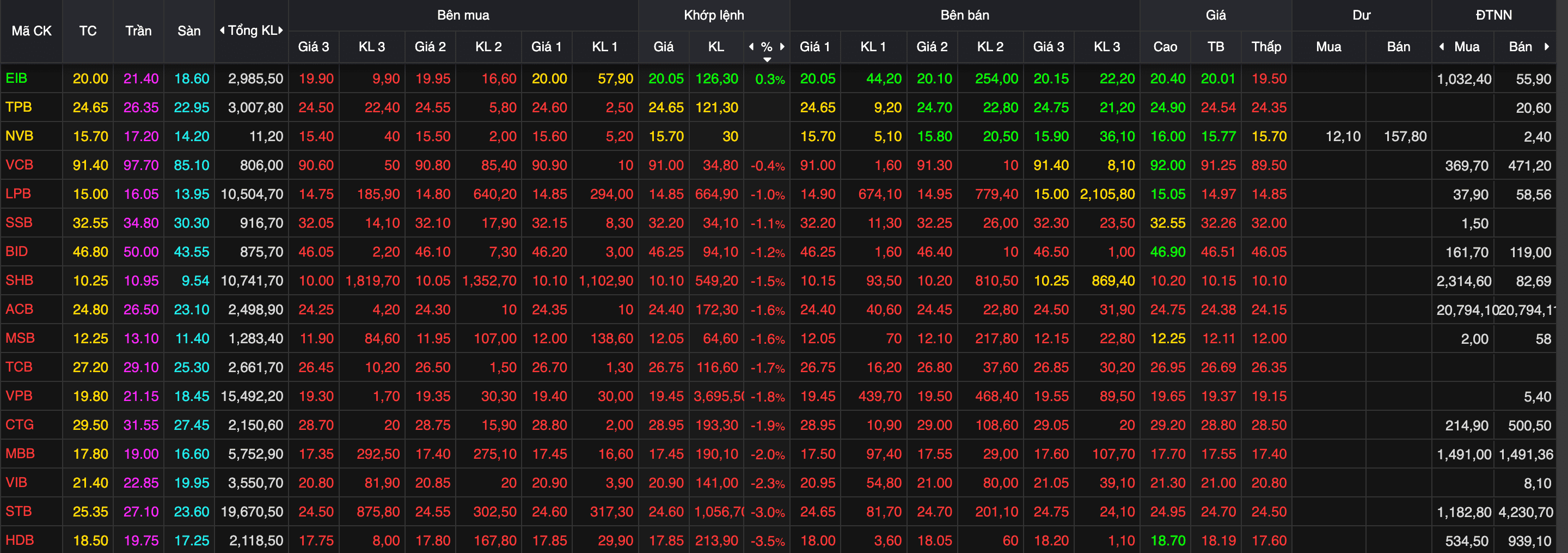Click the left arrow beside Tổng KL header
This screenshot has width=1568, height=553.
pos(222,31)
